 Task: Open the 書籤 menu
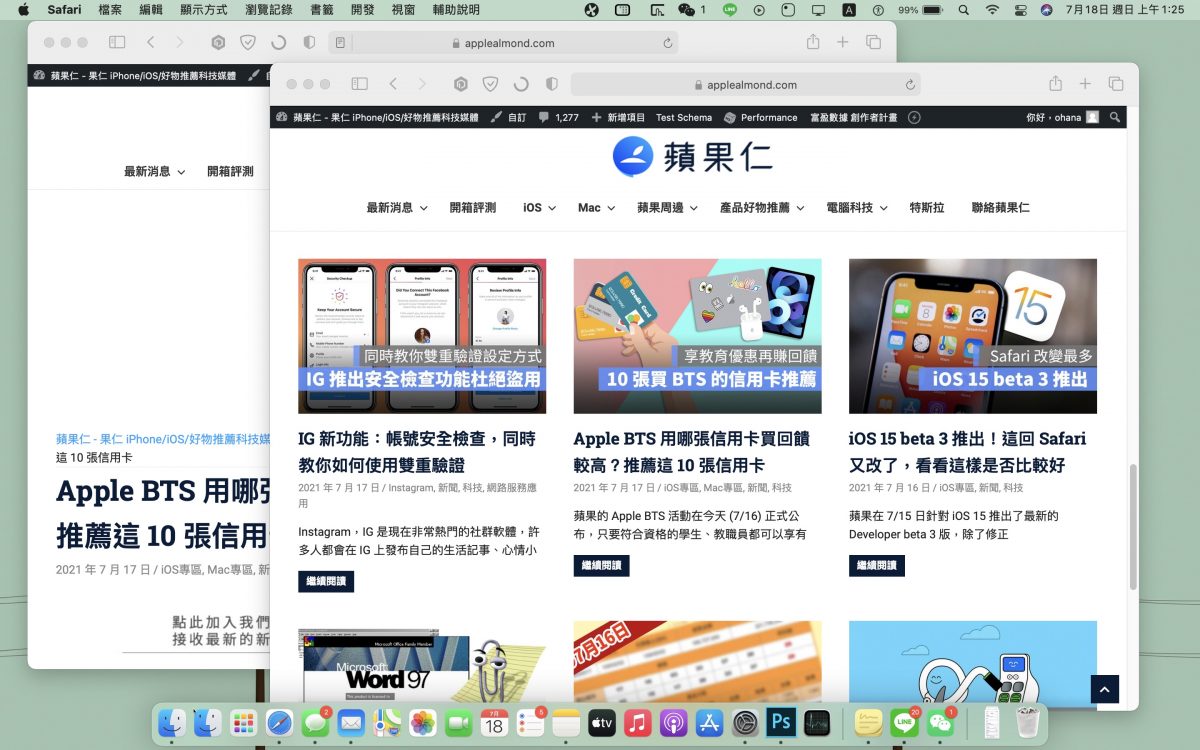coord(322,10)
